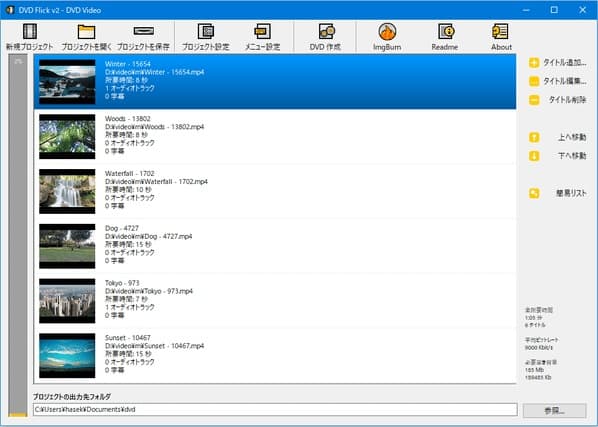
Task: Click the 上へ移動 label
Action: tap(572, 137)
